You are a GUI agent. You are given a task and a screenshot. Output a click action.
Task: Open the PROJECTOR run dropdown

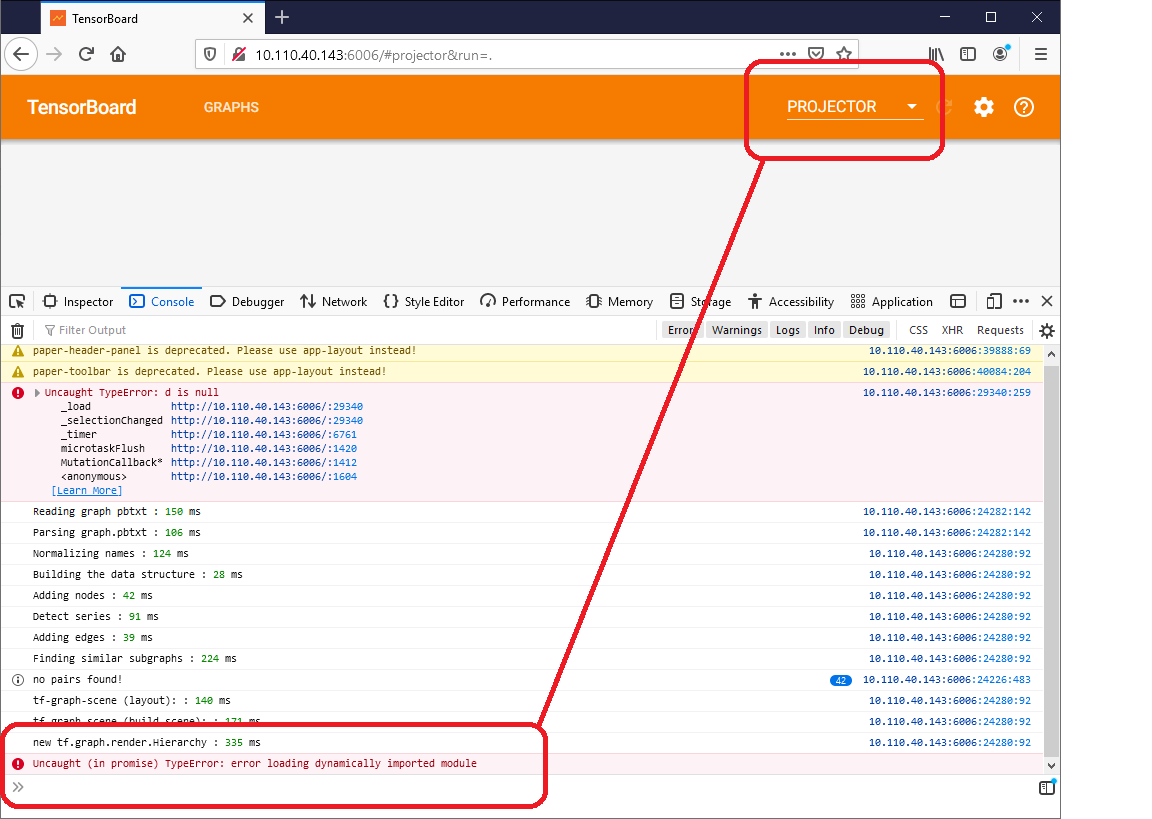point(911,107)
